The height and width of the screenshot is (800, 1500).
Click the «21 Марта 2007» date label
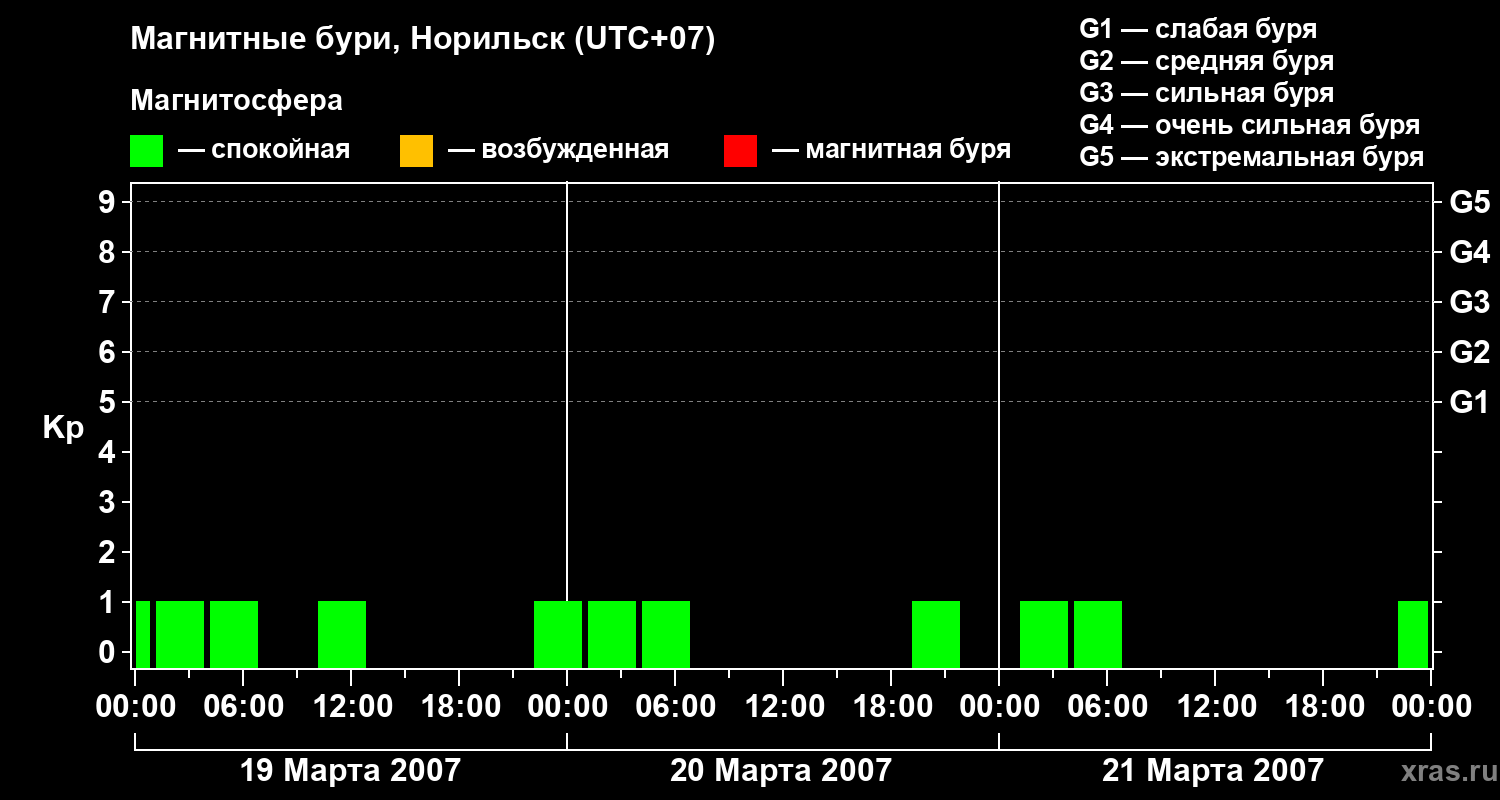pyautogui.click(x=1212, y=770)
